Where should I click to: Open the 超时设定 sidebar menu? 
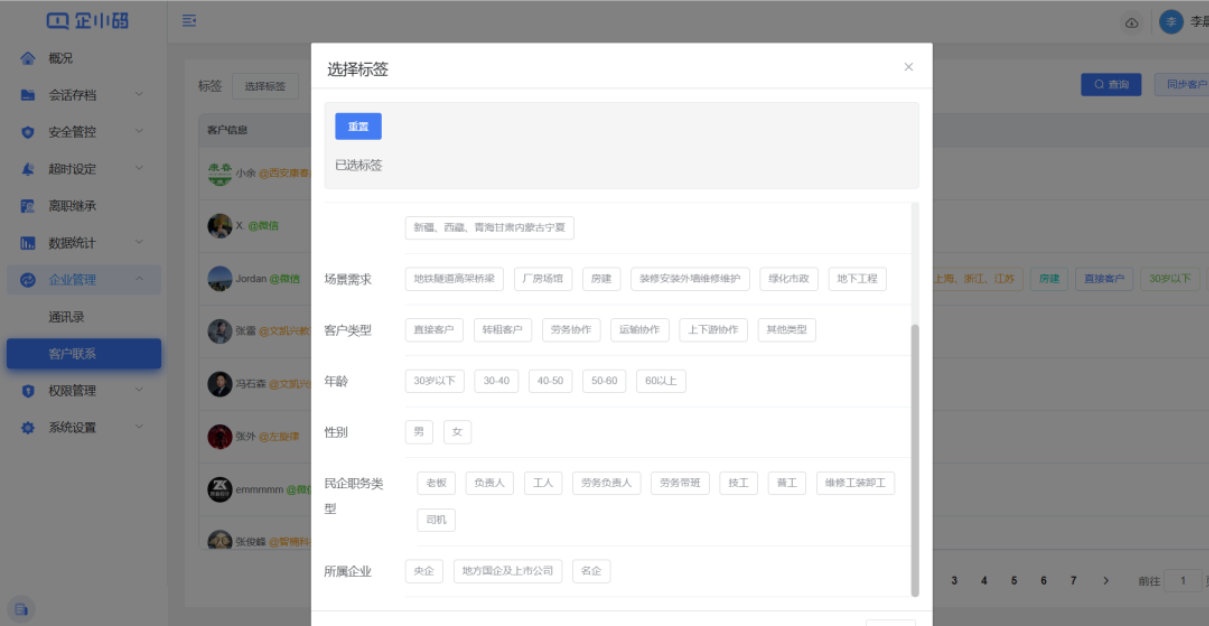point(83,169)
